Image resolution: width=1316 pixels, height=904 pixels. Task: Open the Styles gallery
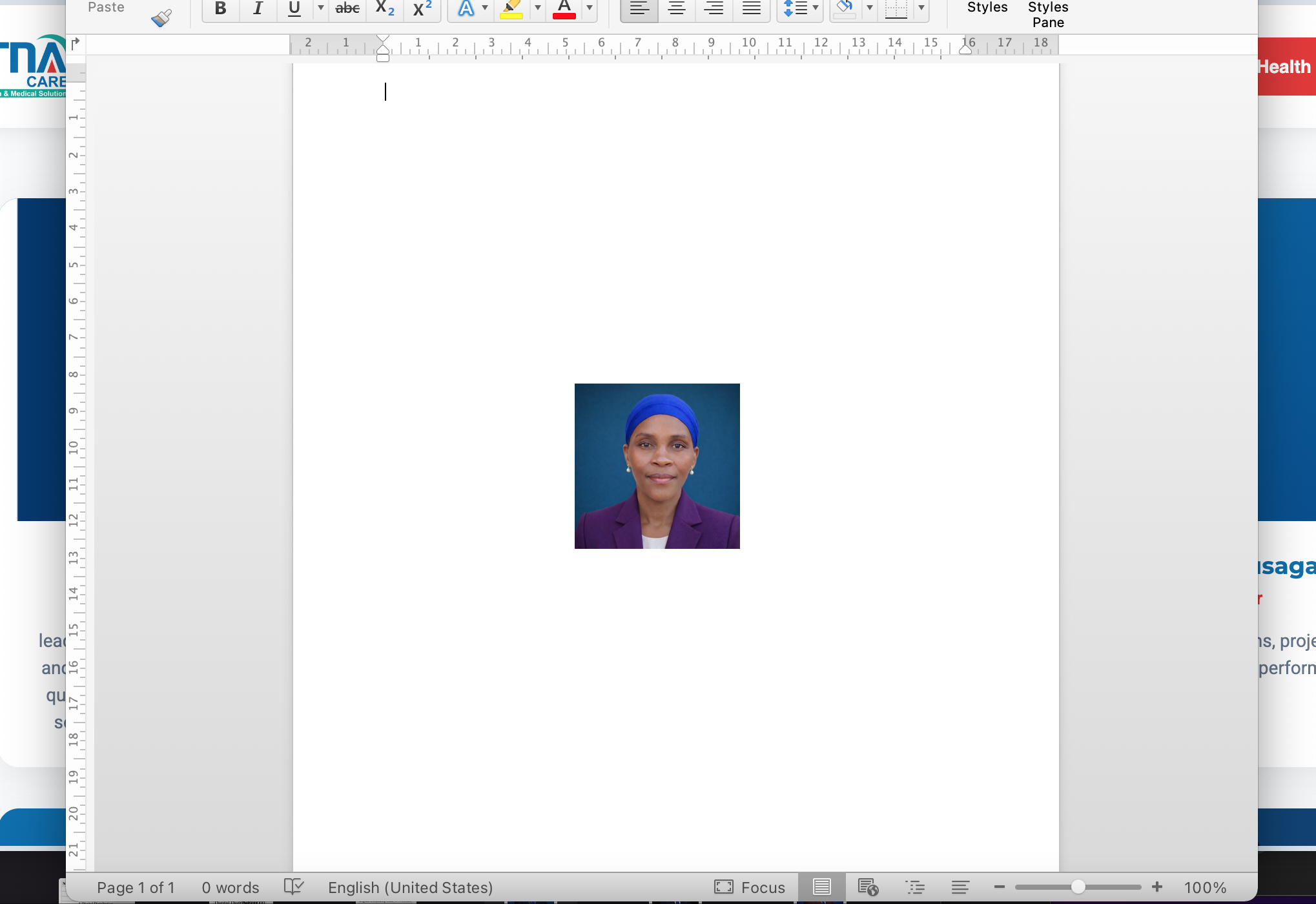click(987, 8)
